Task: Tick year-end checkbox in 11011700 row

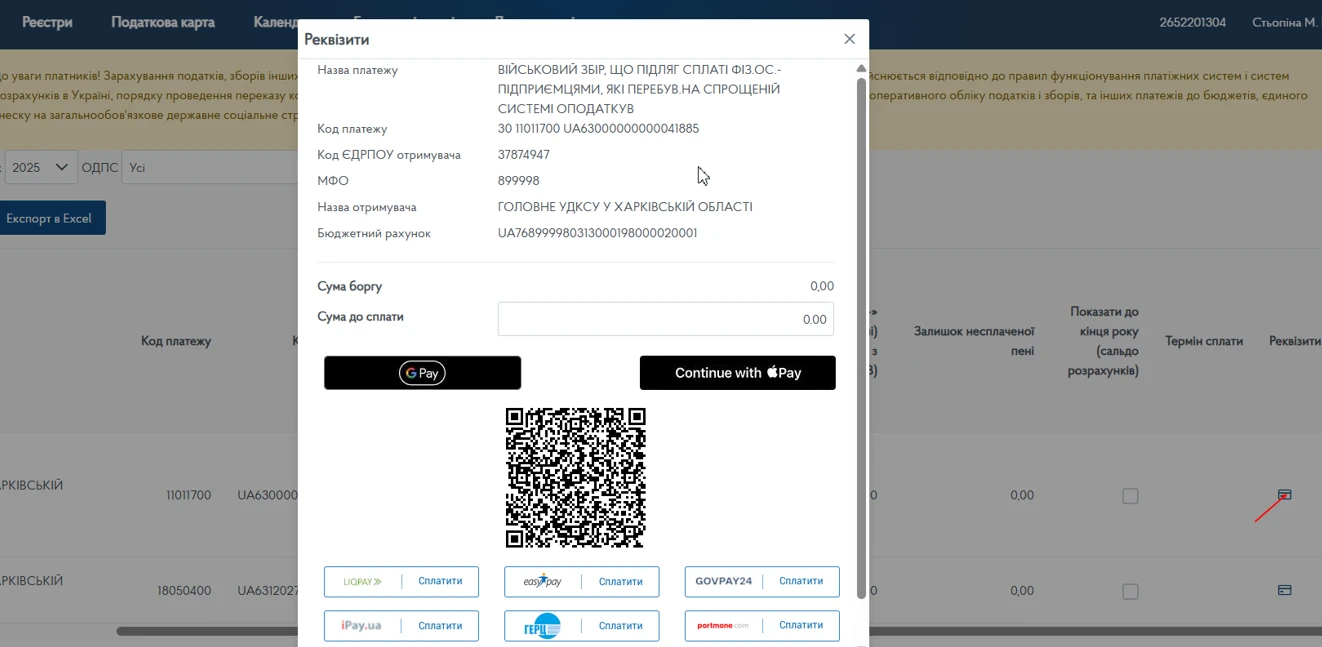Action: tap(1130, 496)
